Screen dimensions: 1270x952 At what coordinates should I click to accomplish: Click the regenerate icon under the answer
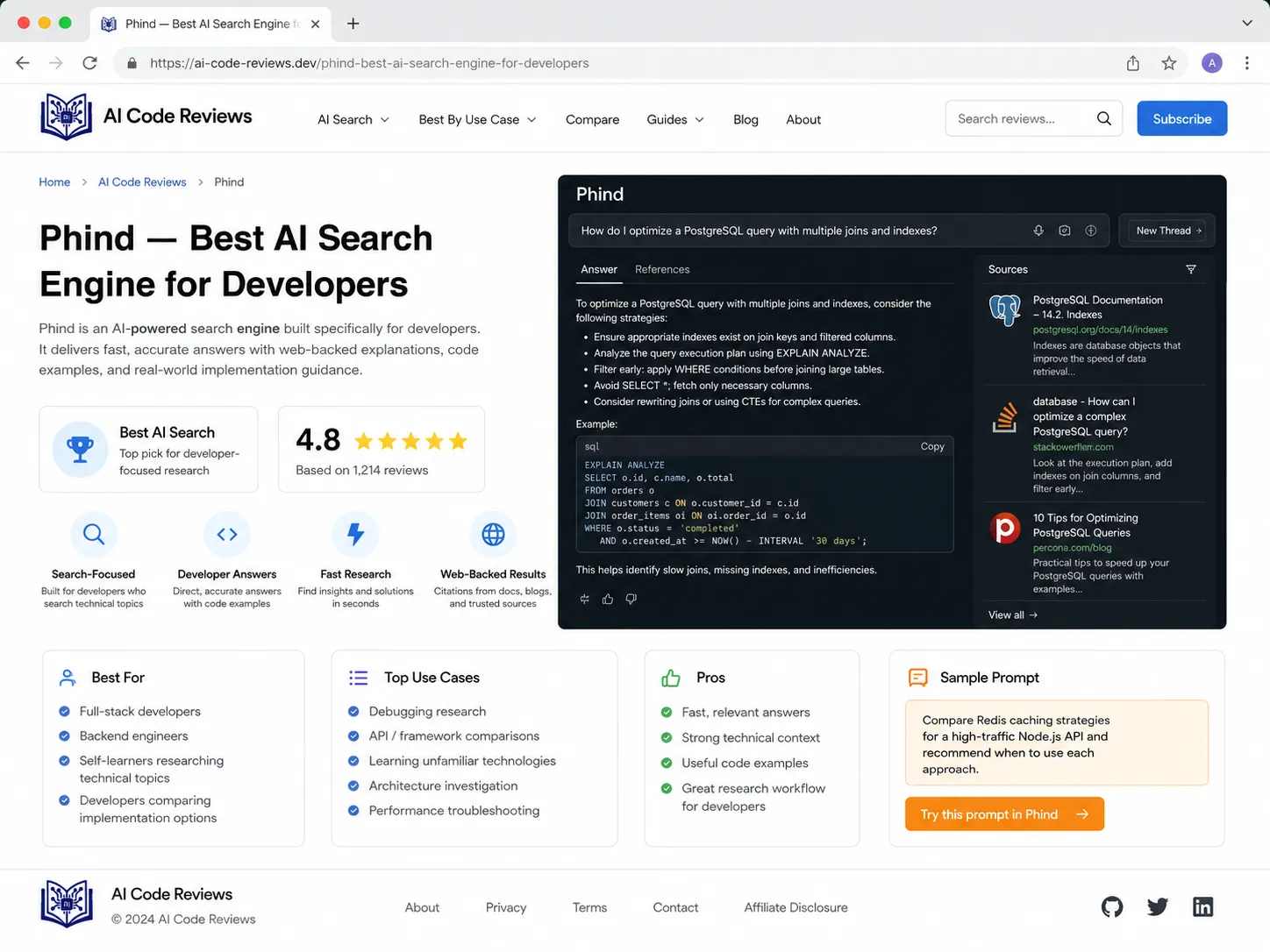[x=585, y=599]
